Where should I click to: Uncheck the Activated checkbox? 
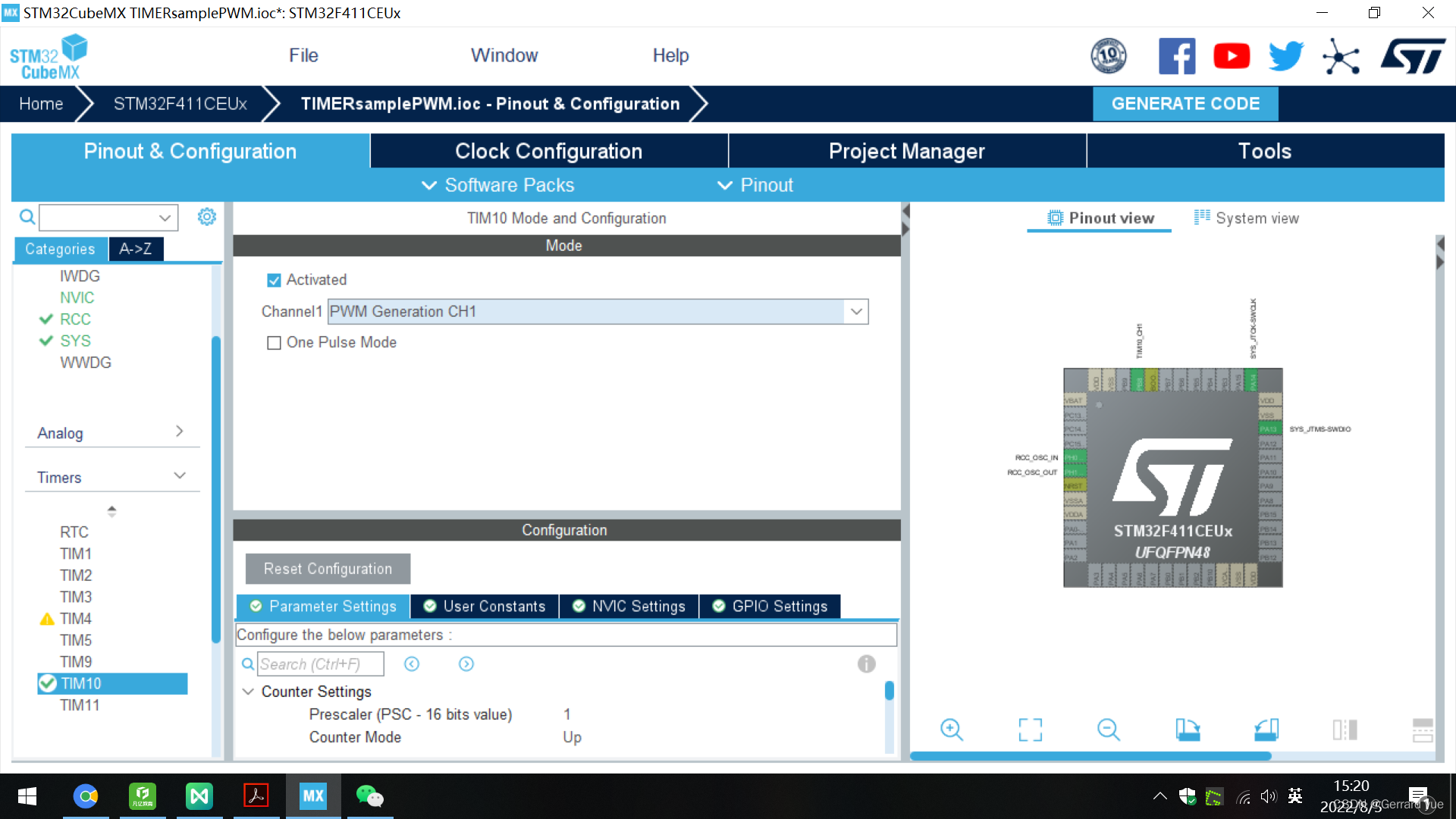tap(274, 281)
